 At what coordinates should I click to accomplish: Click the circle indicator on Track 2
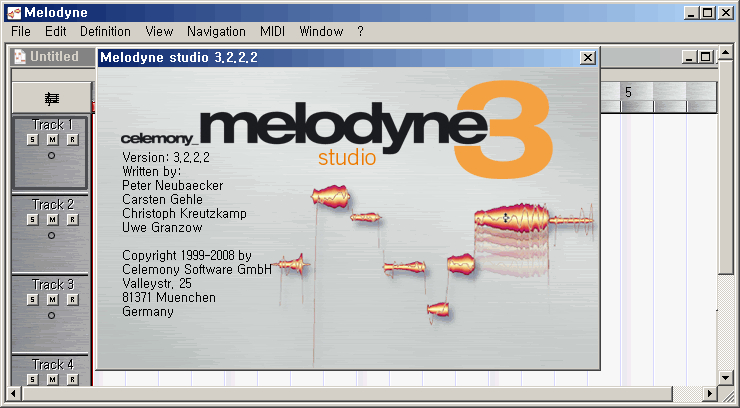(x=51, y=235)
